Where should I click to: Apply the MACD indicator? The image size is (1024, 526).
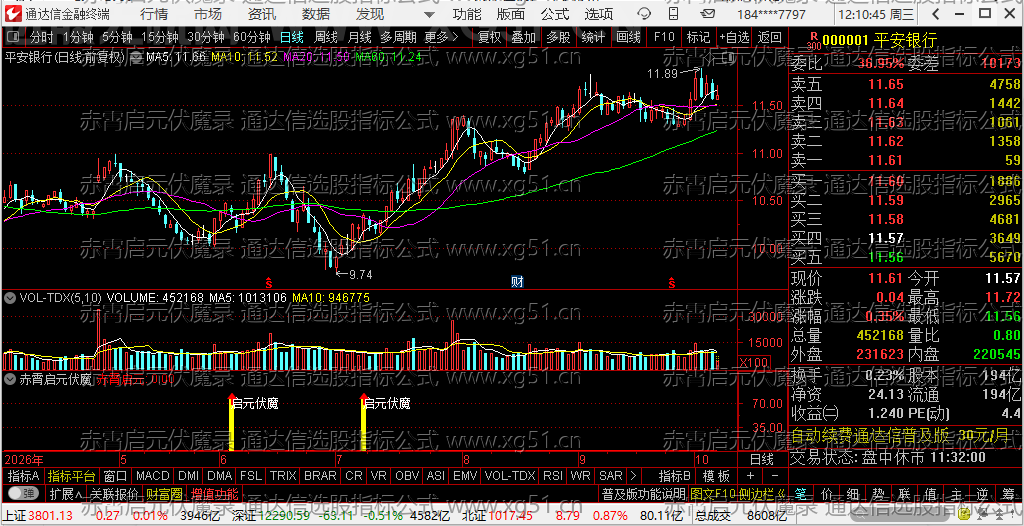(x=153, y=476)
